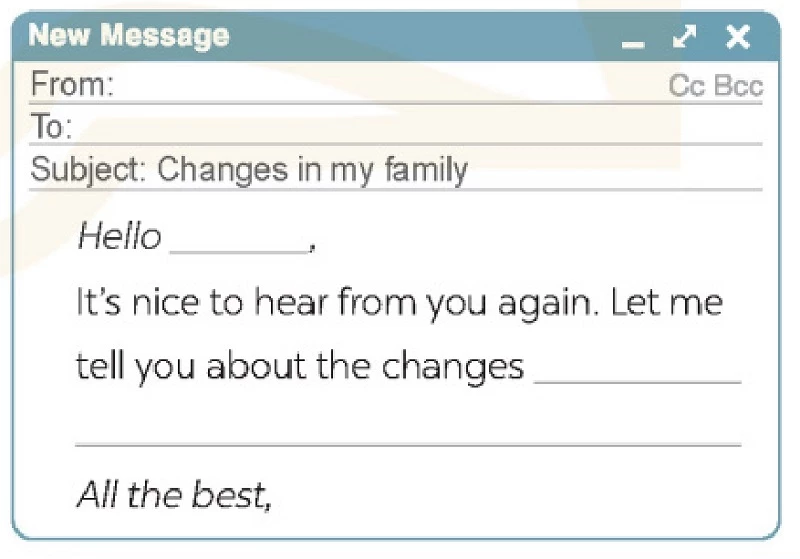Click the blank after Hello
The image size is (800, 559).
click(239, 240)
